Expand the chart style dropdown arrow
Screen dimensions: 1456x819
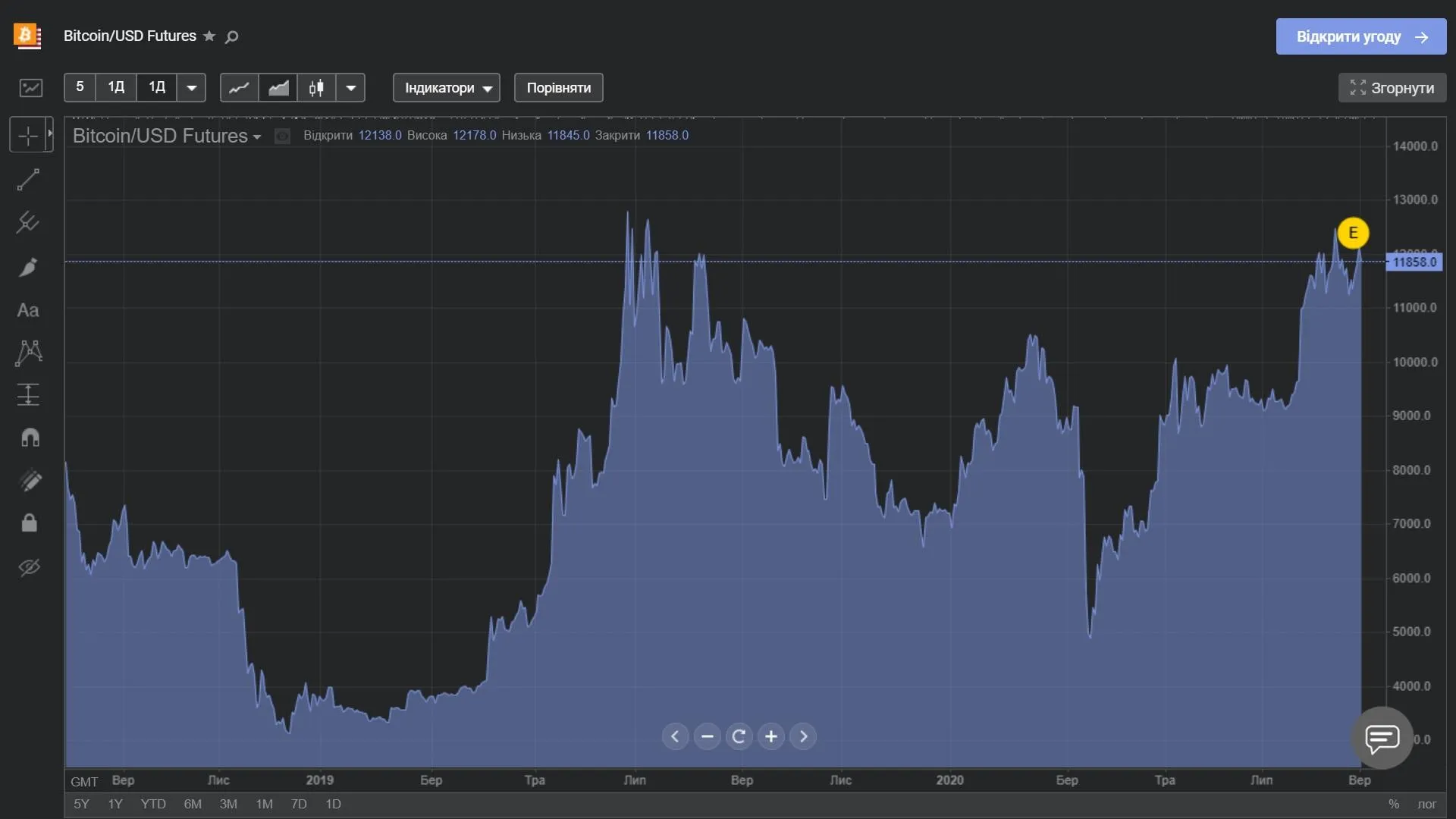350,88
